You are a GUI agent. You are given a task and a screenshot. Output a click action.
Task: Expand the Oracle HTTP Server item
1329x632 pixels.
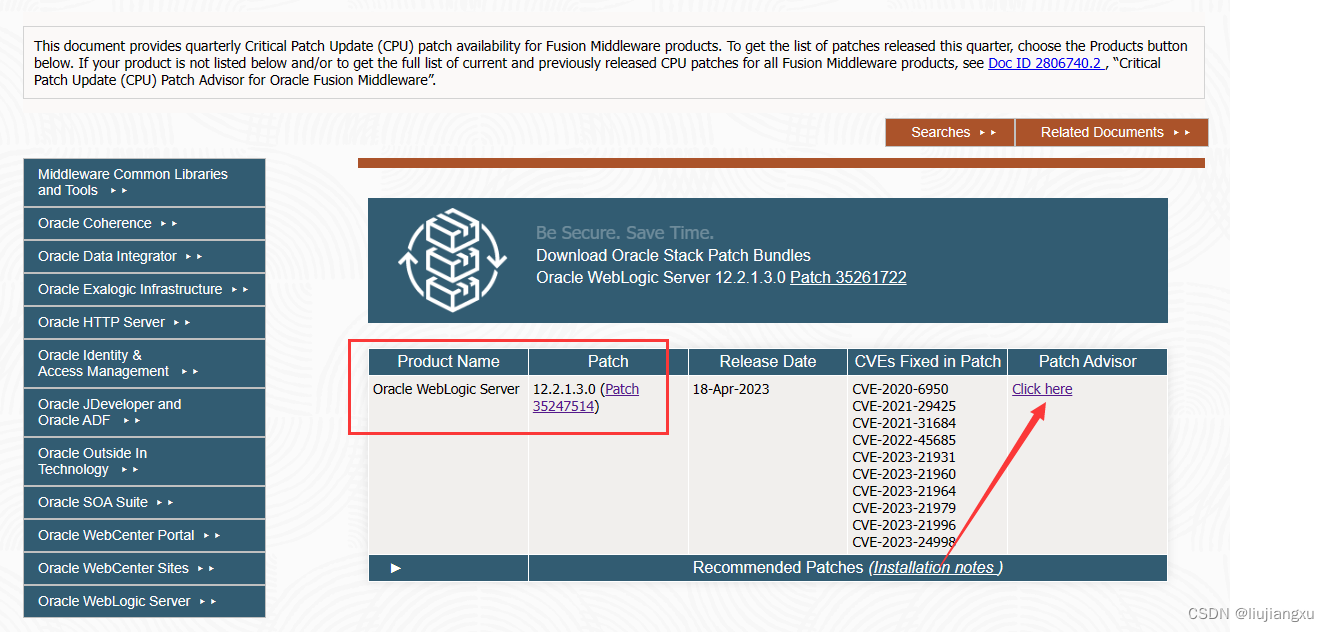coord(144,322)
